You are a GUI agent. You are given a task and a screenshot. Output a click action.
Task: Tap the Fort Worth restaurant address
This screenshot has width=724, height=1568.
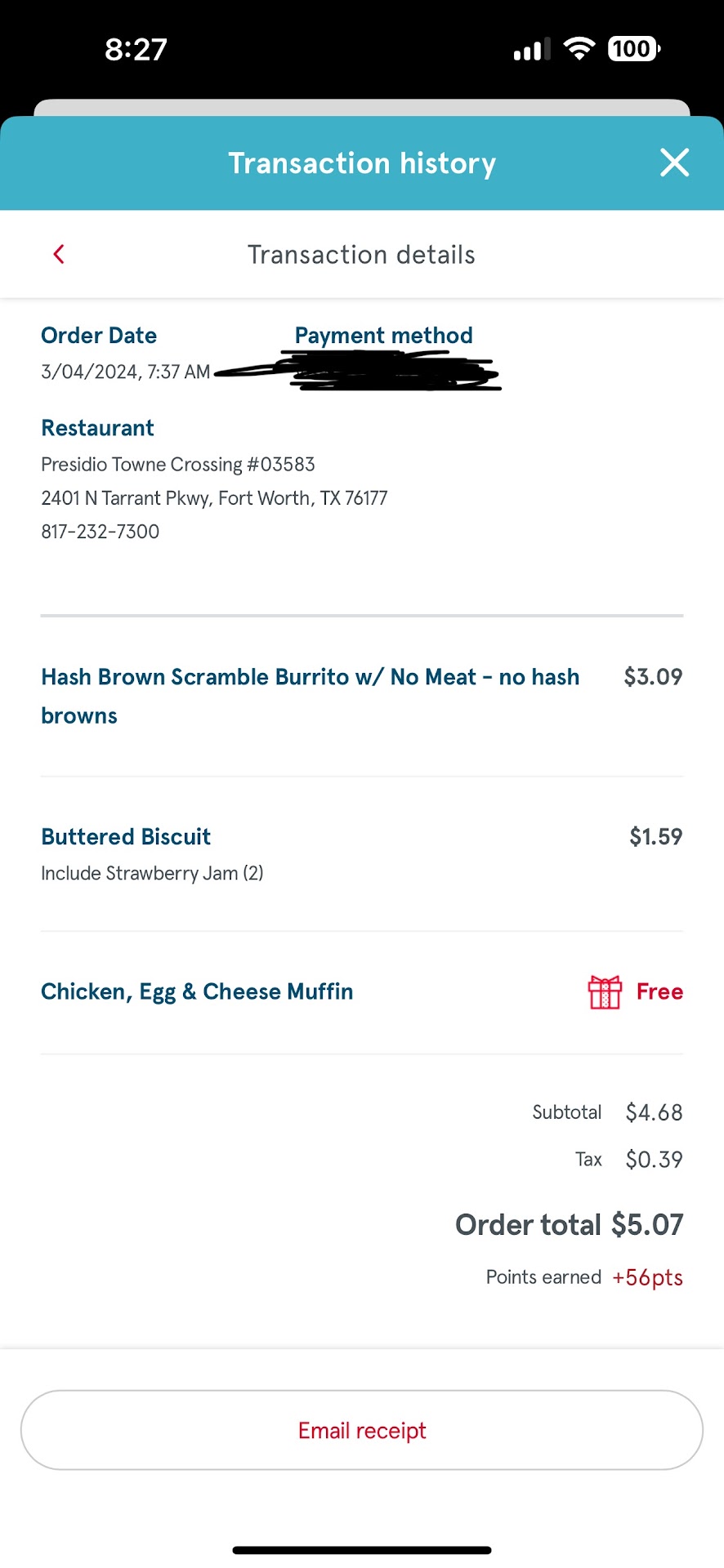[x=214, y=498]
